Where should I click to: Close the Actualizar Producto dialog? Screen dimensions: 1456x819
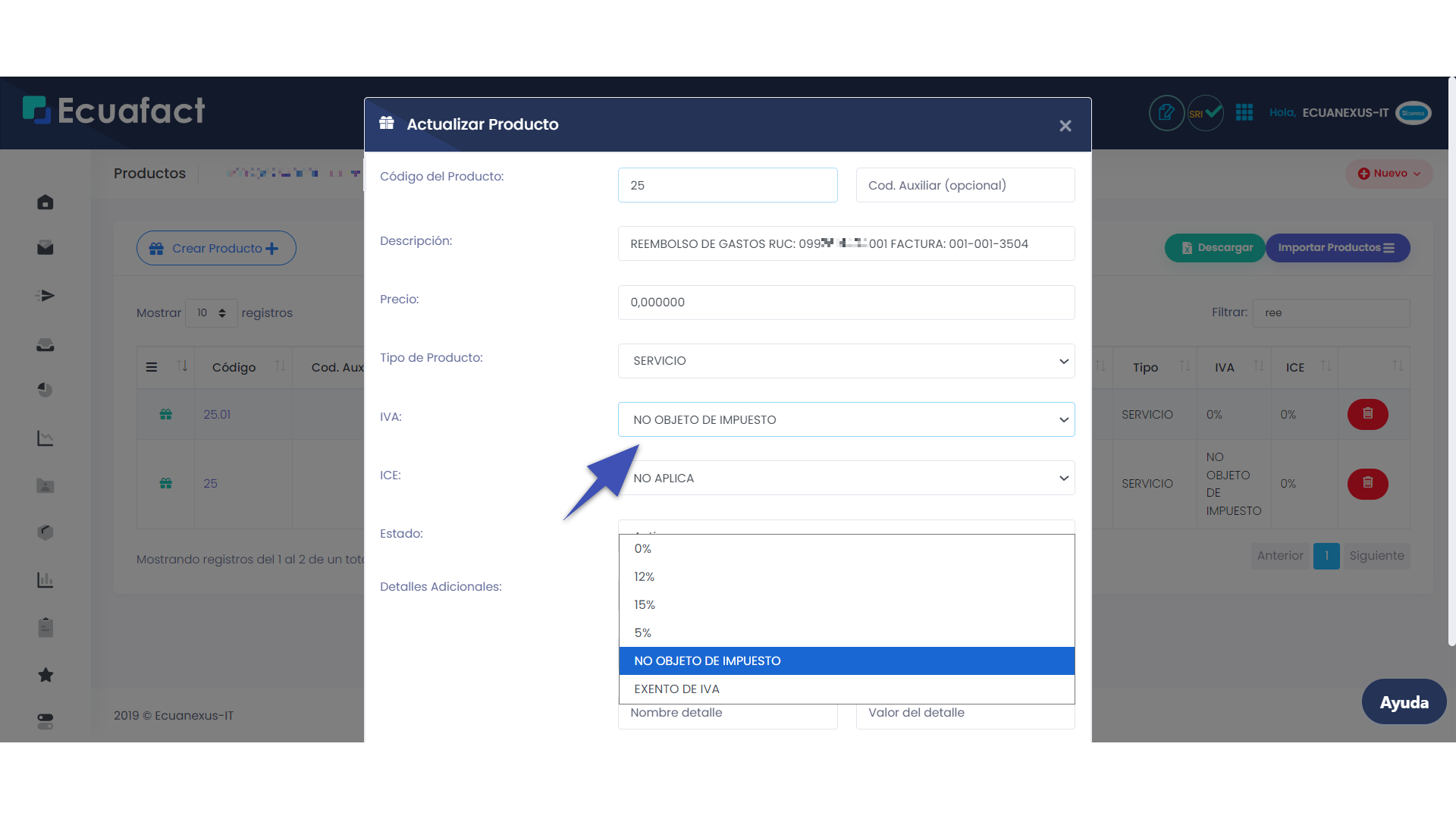[x=1065, y=126]
